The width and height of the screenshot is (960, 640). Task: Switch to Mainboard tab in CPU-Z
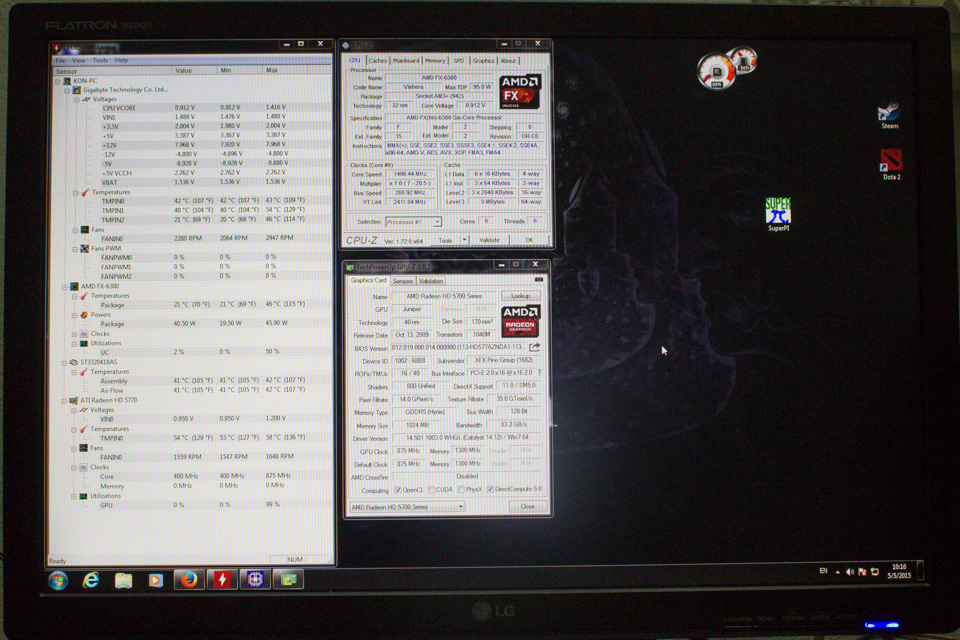[x=406, y=61]
